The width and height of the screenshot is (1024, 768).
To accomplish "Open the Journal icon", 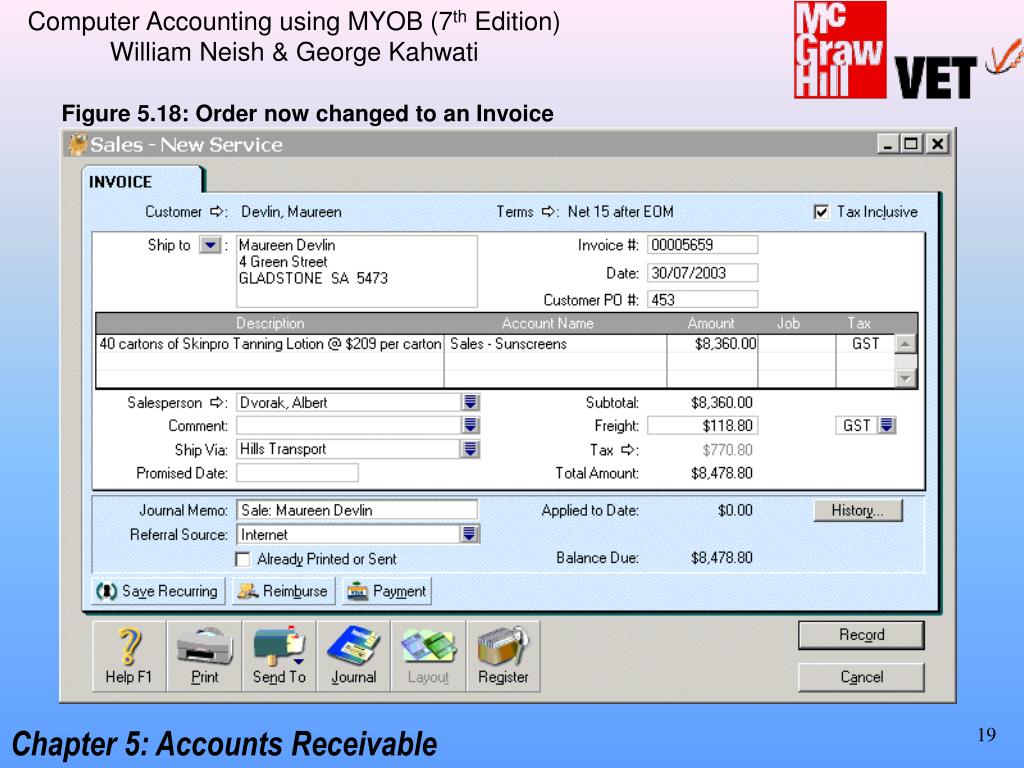I will pyautogui.click(x=353, y=656).
